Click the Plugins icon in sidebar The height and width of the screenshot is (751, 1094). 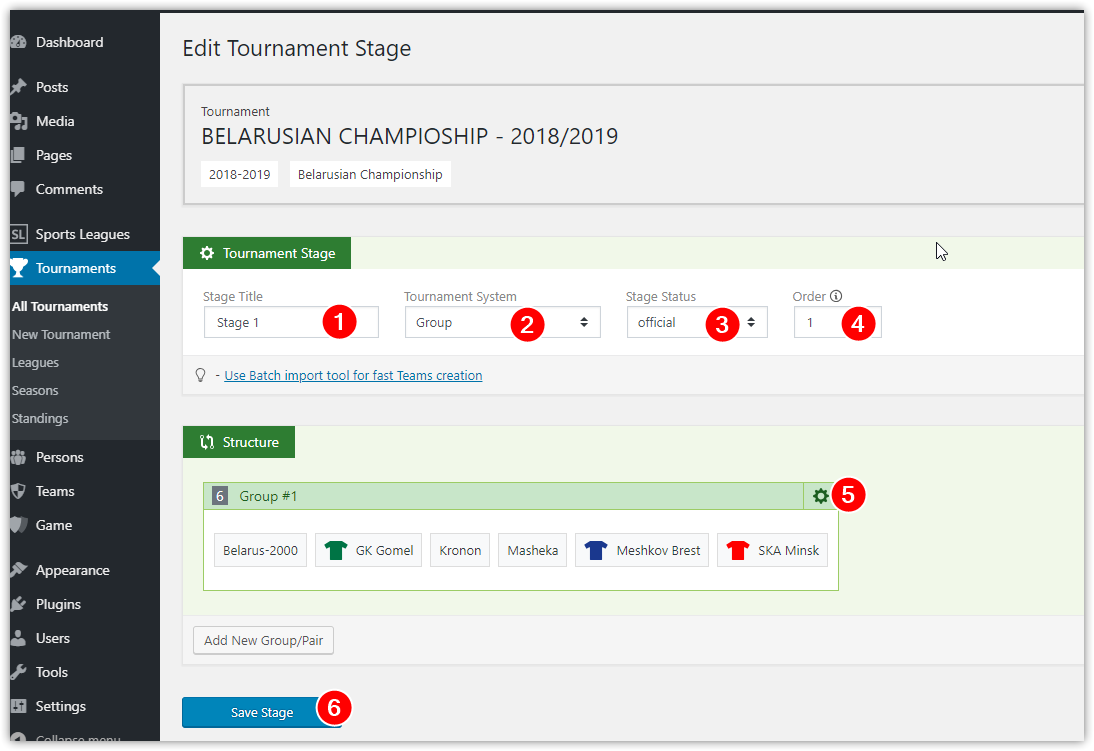[19, 604]
